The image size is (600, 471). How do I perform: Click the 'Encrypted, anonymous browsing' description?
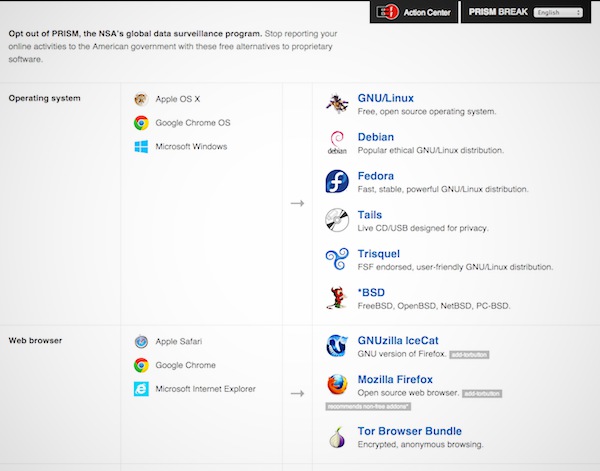pos(420,445)
